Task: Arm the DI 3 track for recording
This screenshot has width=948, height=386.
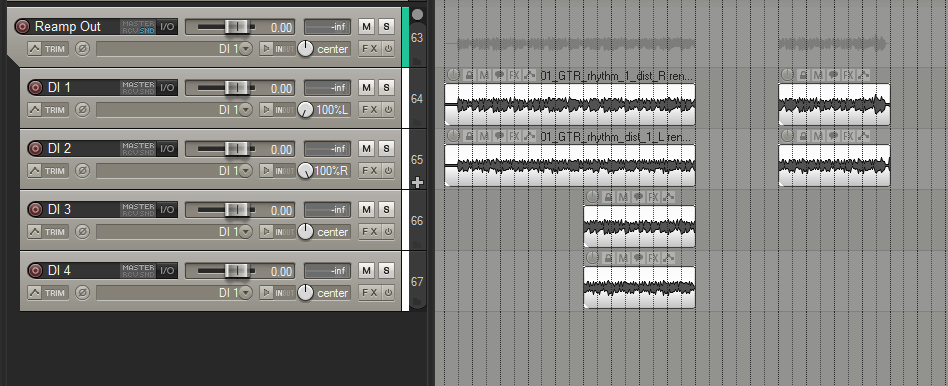Action: tap(36, 210)
